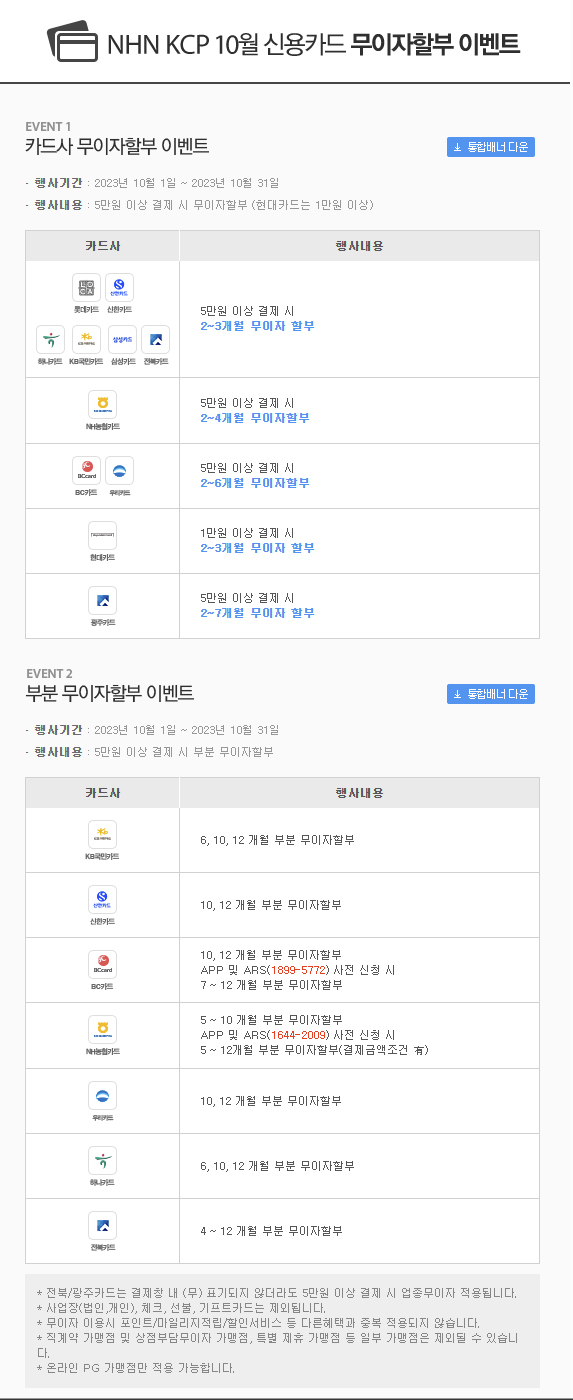Click the '카드사' column header in EVENT 1 table

pyautogui.click(x=102, y=246)
